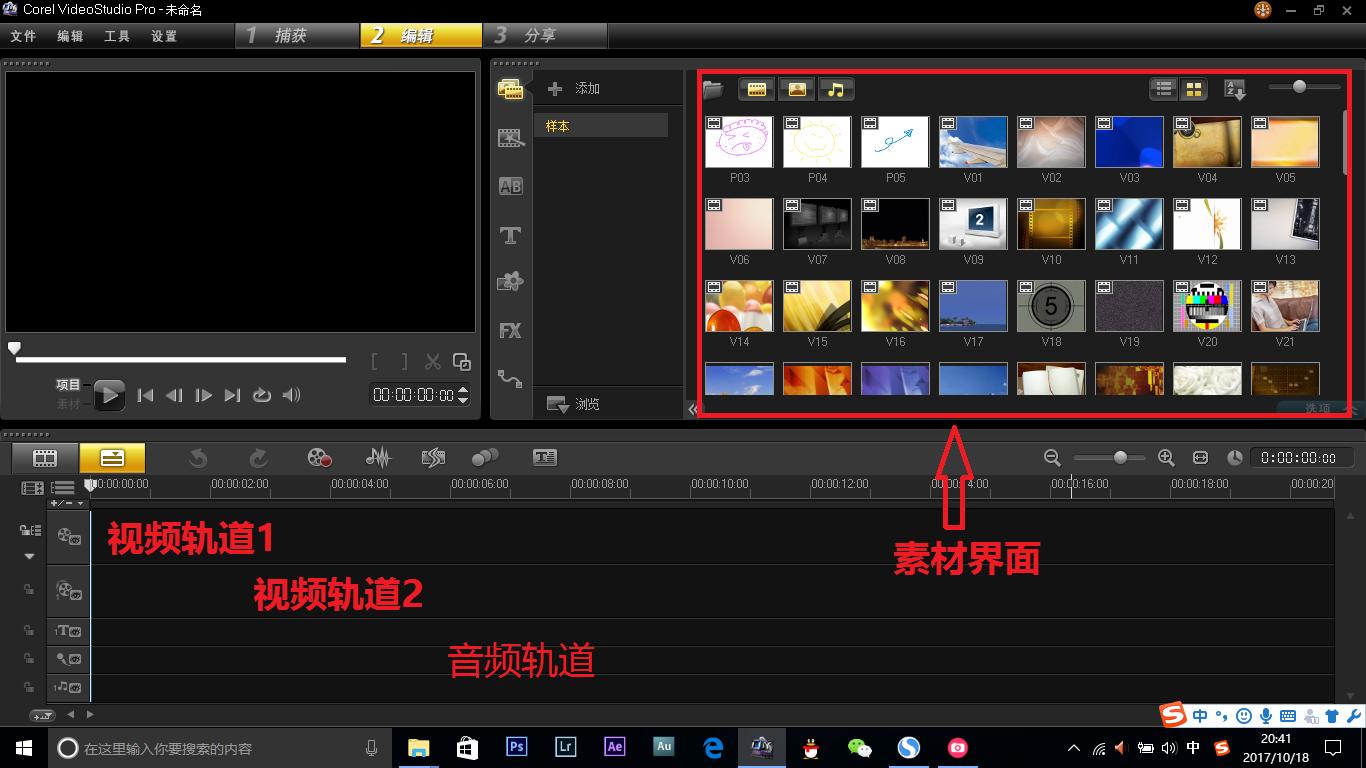Open the 工具 (Tools) menu

point(118,35)
